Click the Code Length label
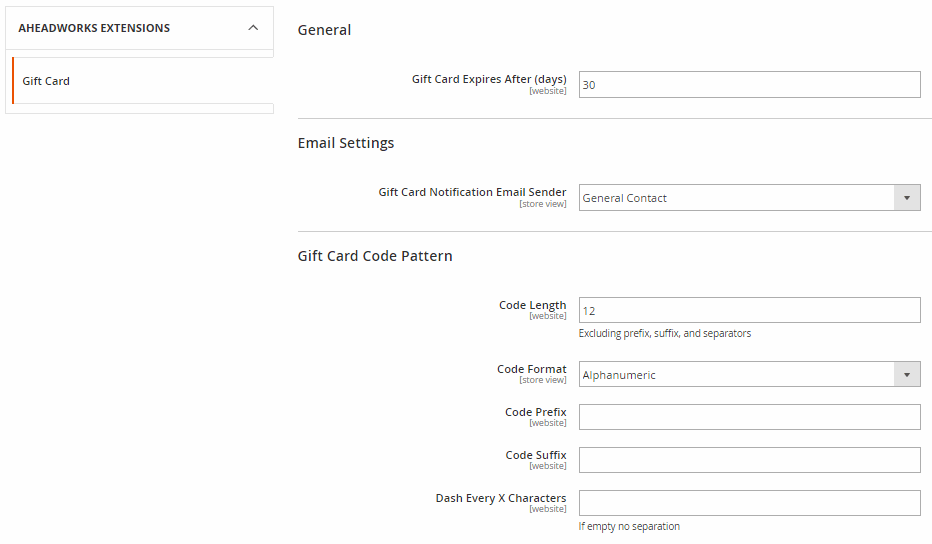This screenshot has height=544, width=932. [533, 305]
